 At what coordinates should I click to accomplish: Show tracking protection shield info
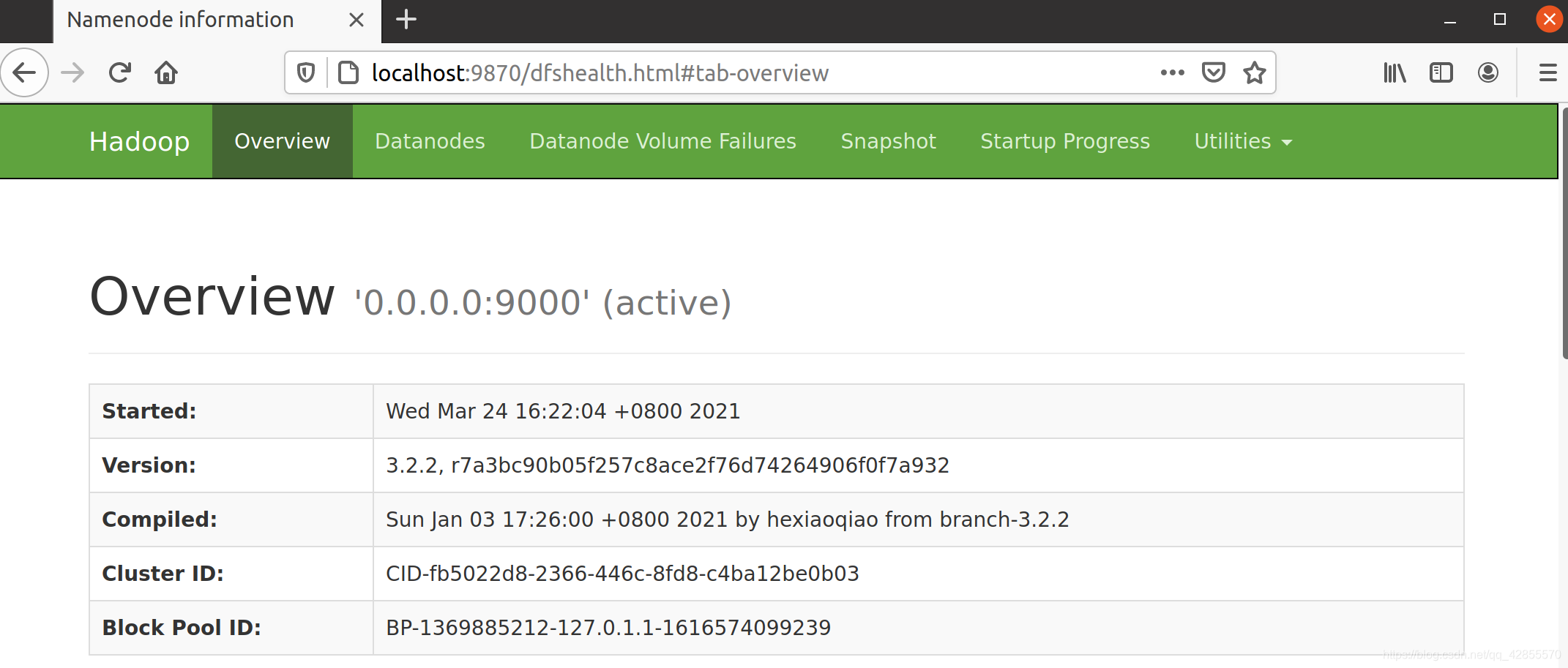[306, 72]
